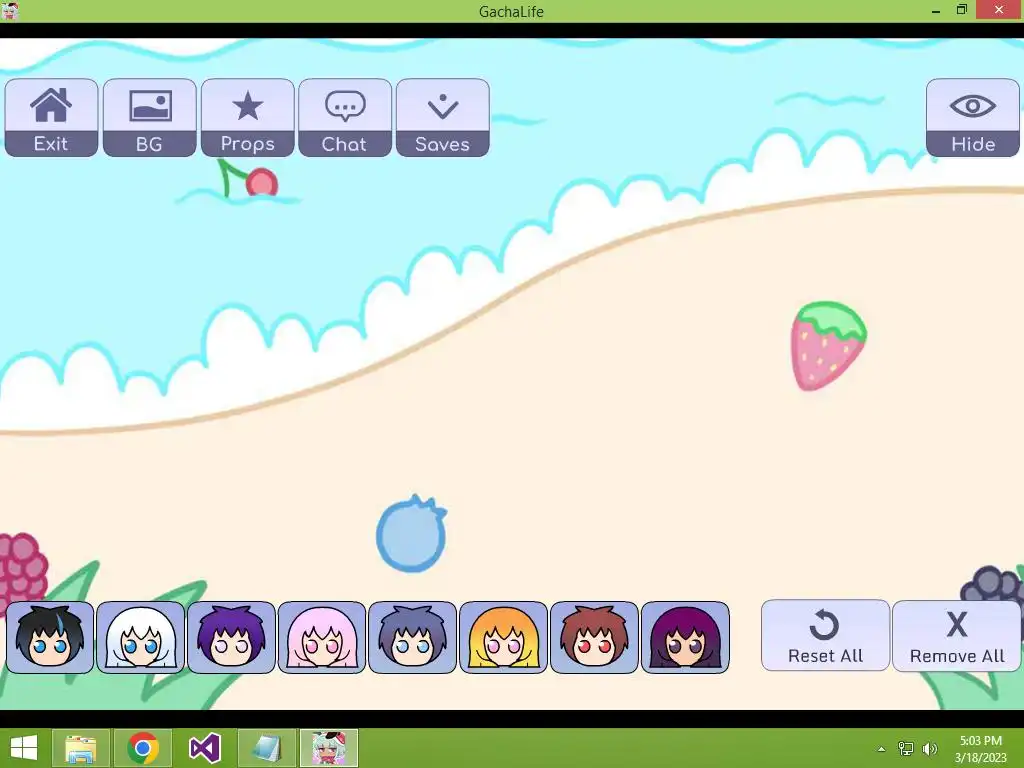Open the Props star menu
The height and width of the screenshot is (768, 1024).
point(248,118)
